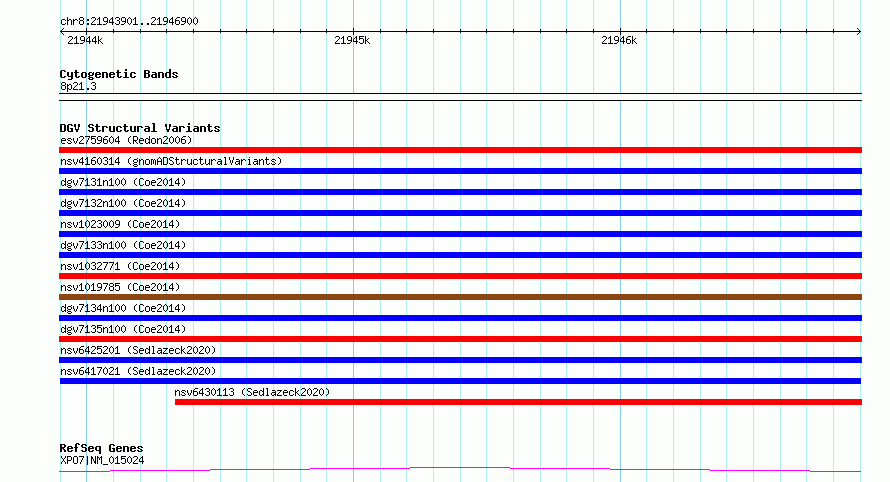Click the brown bar under nsv1019785

460,297
